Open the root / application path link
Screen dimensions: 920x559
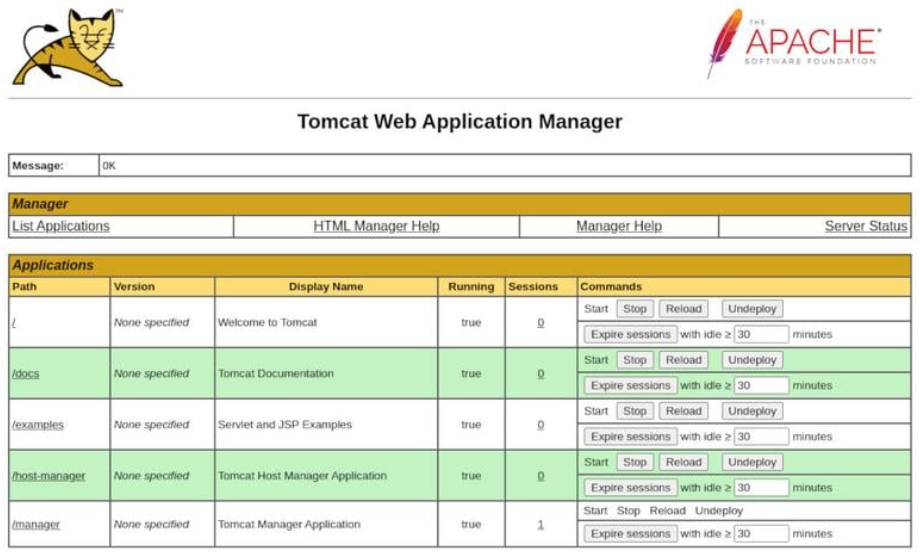pyautogui.click(x=13, y=323)
